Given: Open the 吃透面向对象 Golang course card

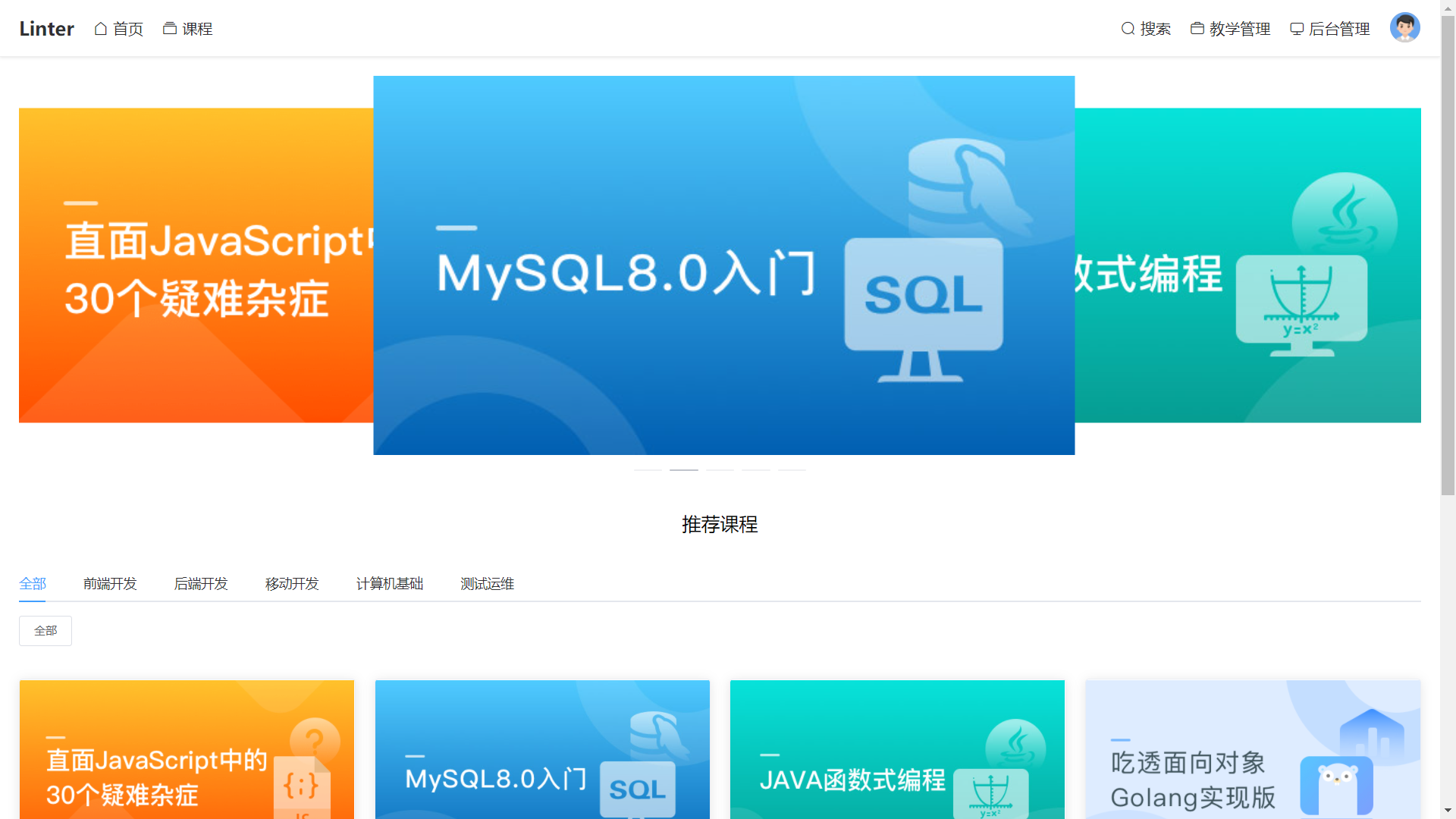Looking at the screenshot, I should pos(1253,749).
